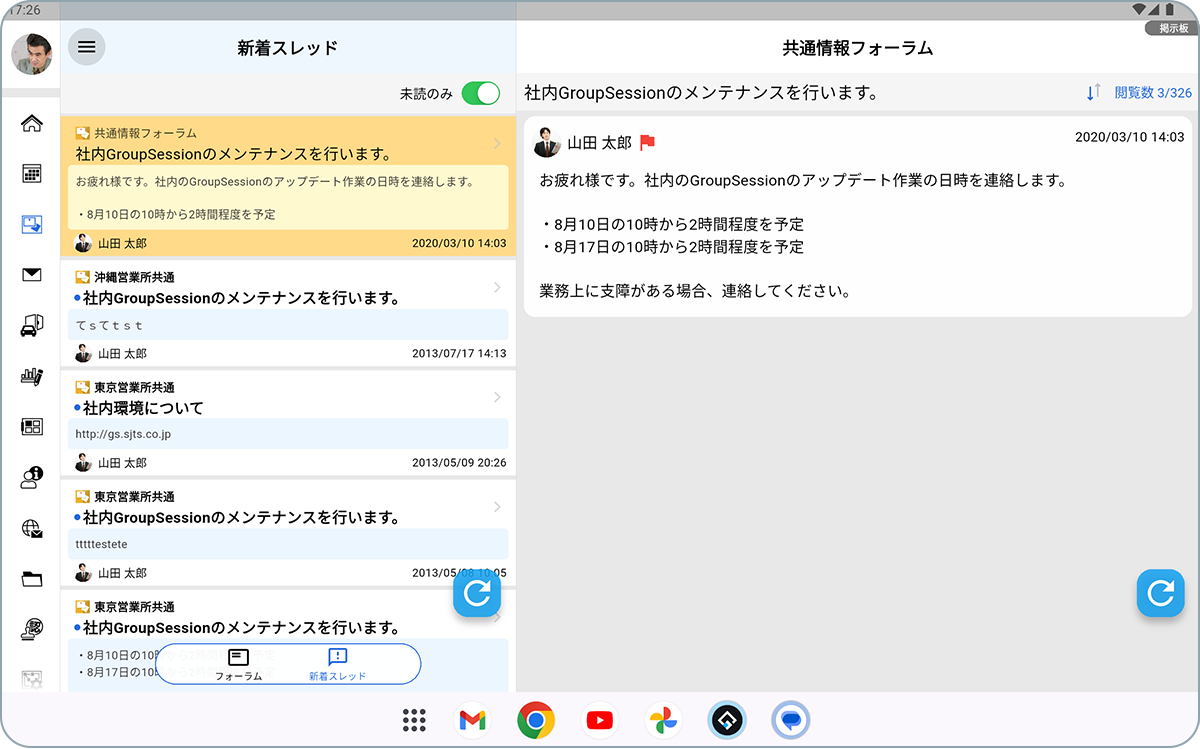The height and width of the screenshot is (749, 1200).
Task: Click the 共通情報フォーラム forum icon in the highlighted card
Action: click(83, 133)
